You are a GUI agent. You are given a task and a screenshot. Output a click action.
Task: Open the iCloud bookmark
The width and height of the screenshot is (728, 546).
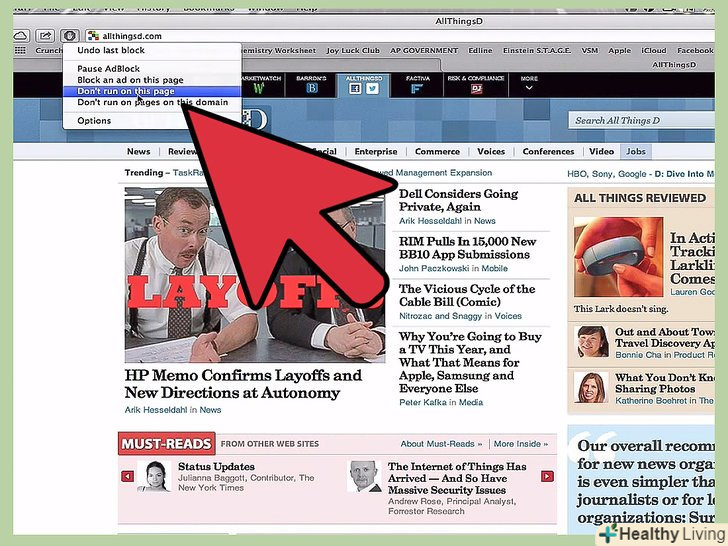[654, 51]
